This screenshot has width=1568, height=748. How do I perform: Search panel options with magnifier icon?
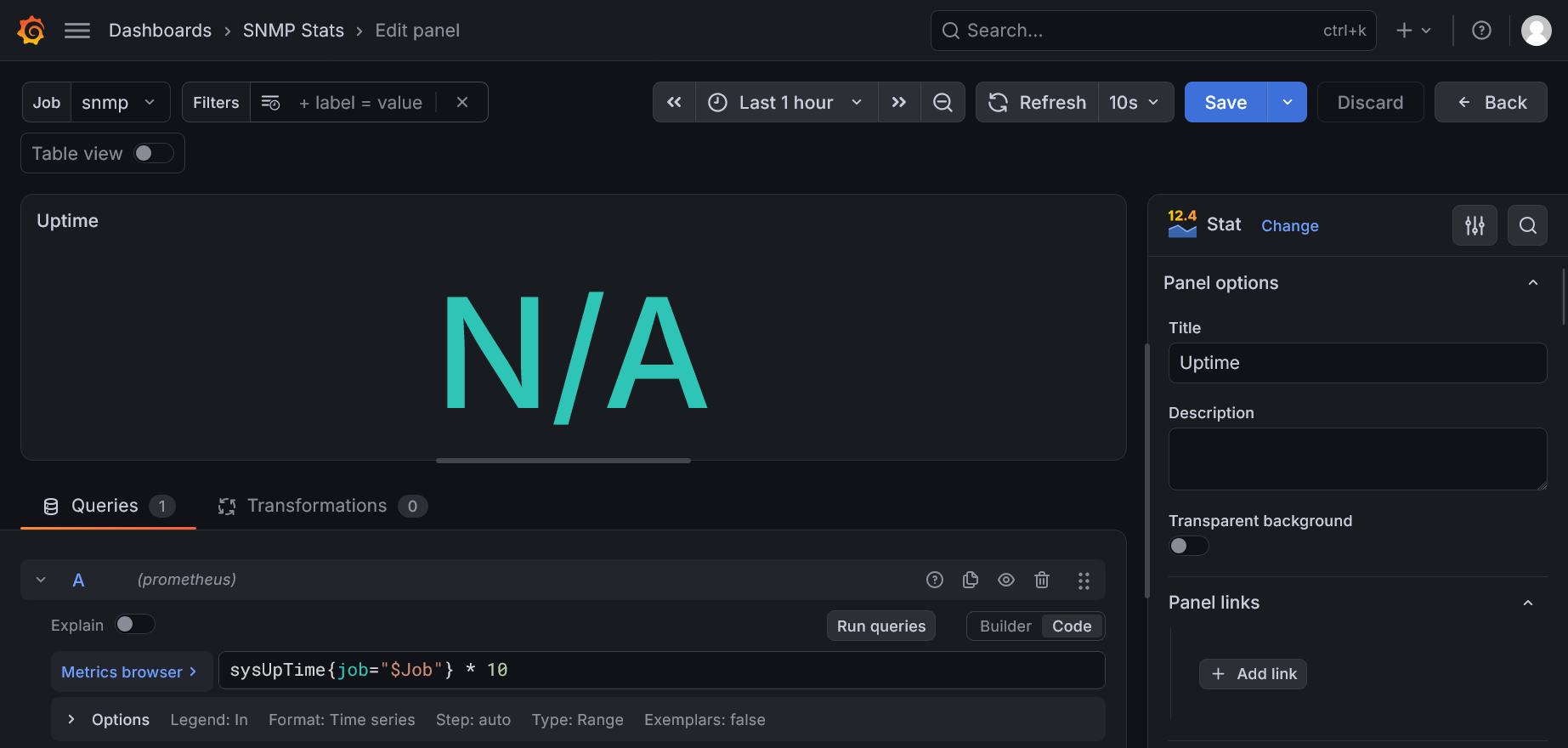(x=1527, y=225)
